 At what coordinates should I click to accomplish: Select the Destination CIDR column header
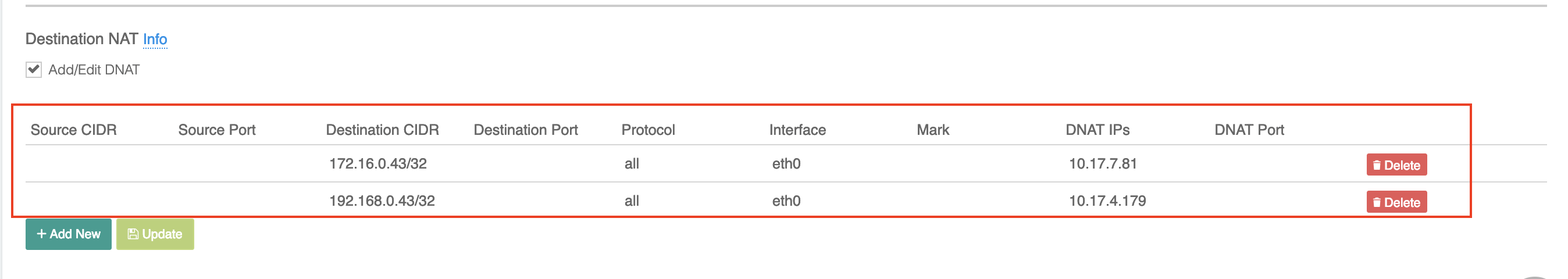tap(382, 130)
